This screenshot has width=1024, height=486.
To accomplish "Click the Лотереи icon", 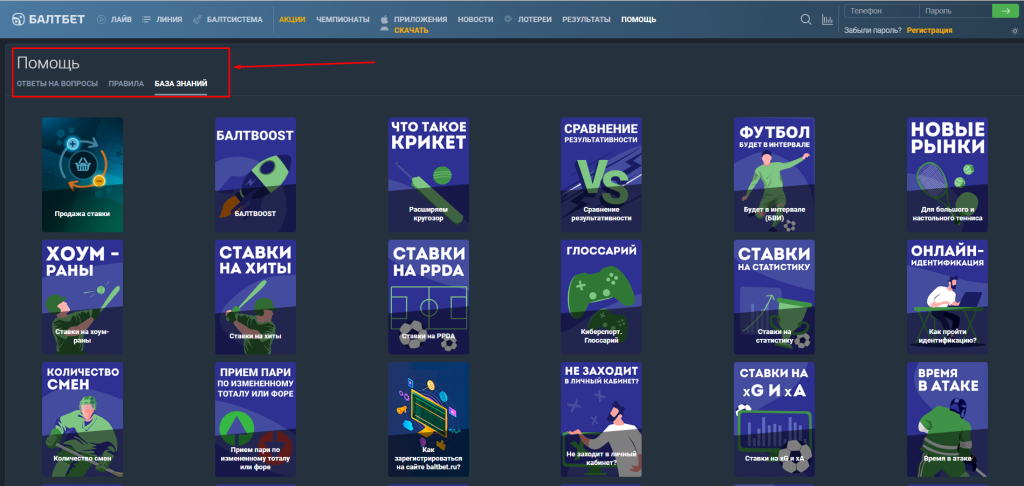I will [508, 20].
